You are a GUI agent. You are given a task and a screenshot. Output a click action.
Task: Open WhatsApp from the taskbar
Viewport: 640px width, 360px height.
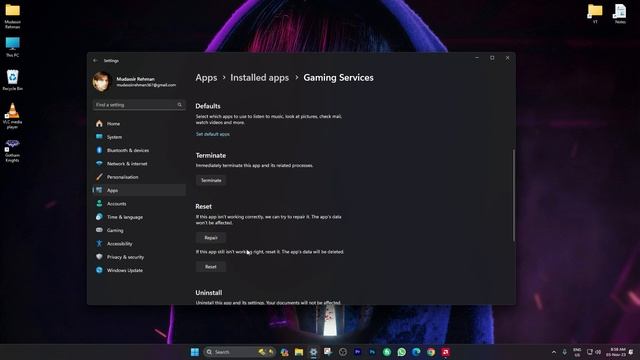click(x=402, y=352)
